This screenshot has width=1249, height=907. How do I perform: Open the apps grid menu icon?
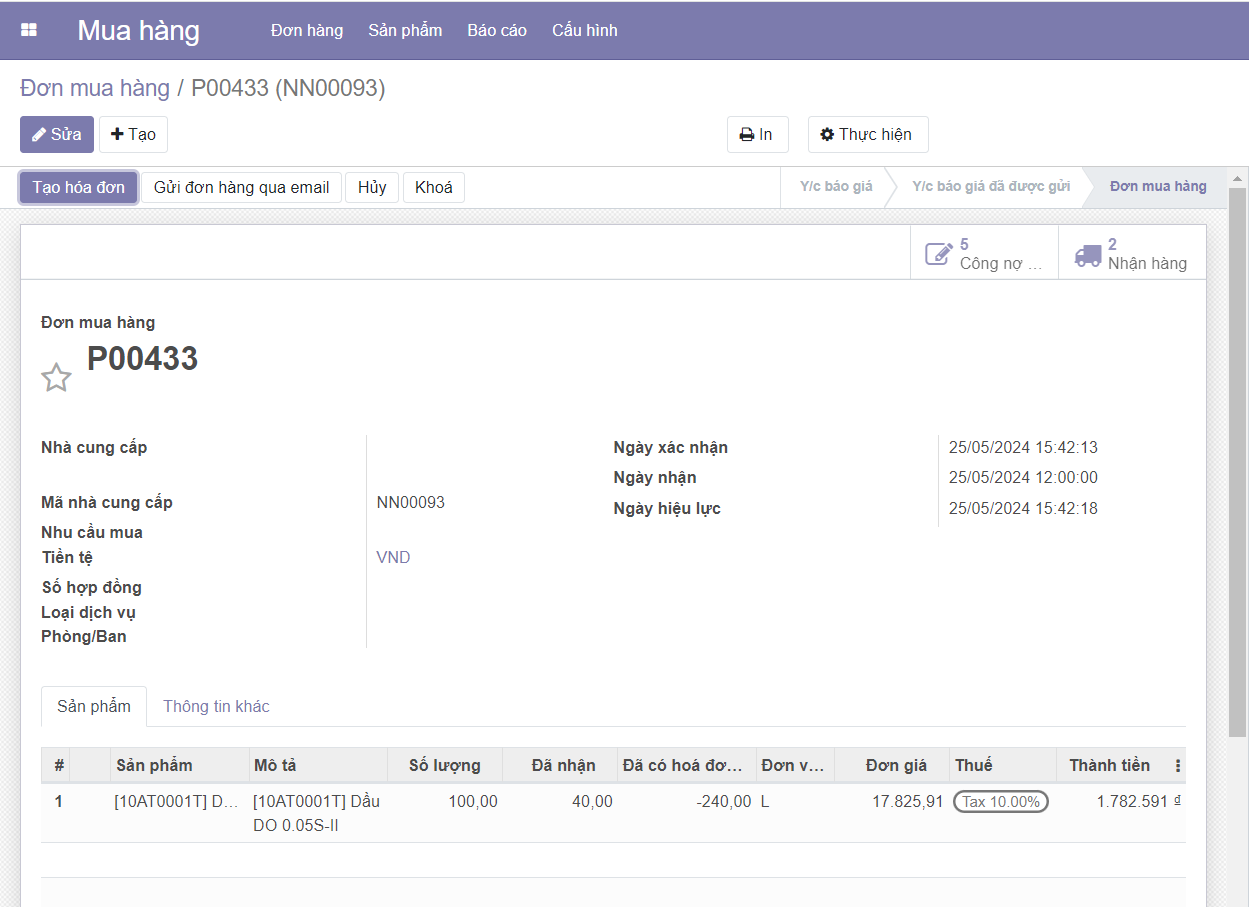[29, 30]
